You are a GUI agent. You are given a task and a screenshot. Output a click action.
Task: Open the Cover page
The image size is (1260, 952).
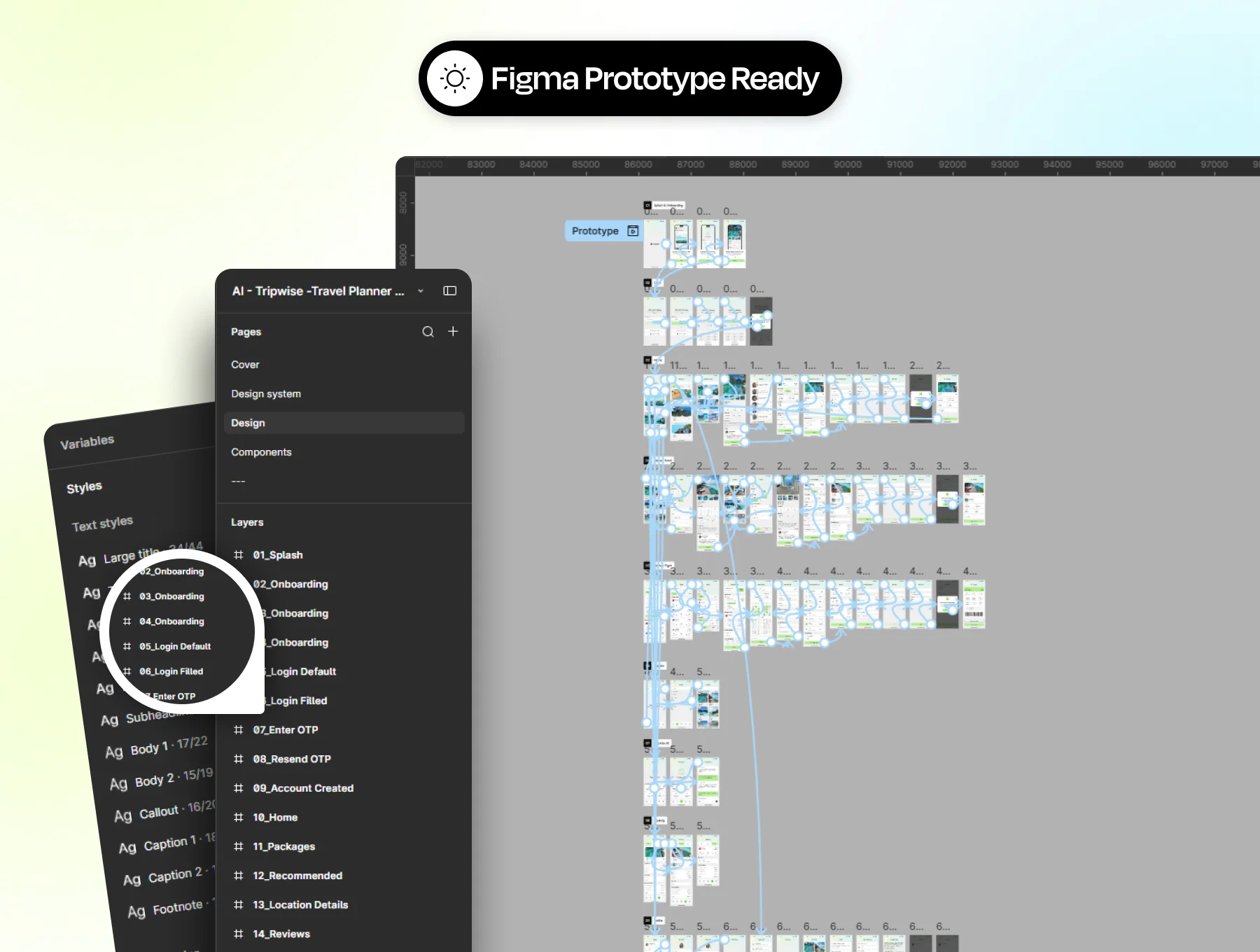point(245,365)
